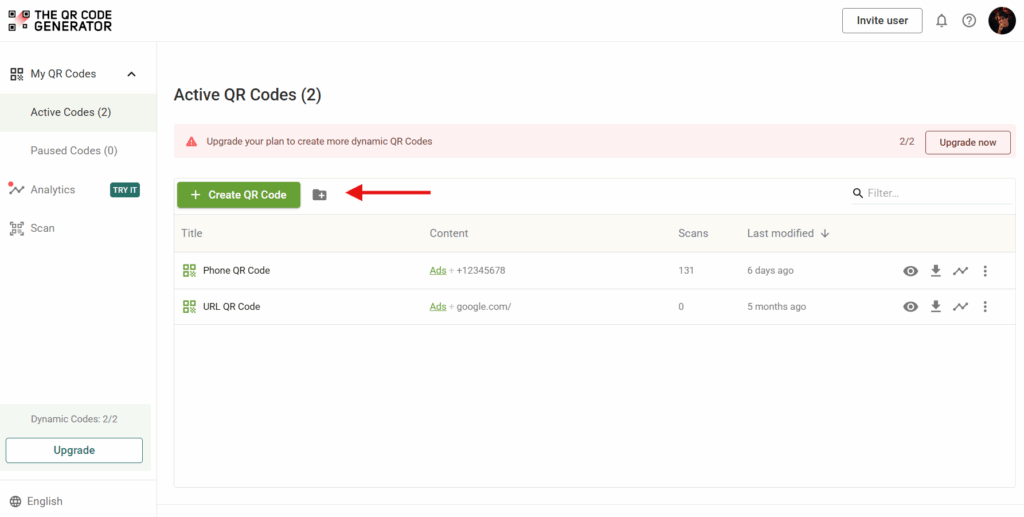Open Analytics in the sidebar
1024x517 pixels.
tap(53, 190)
